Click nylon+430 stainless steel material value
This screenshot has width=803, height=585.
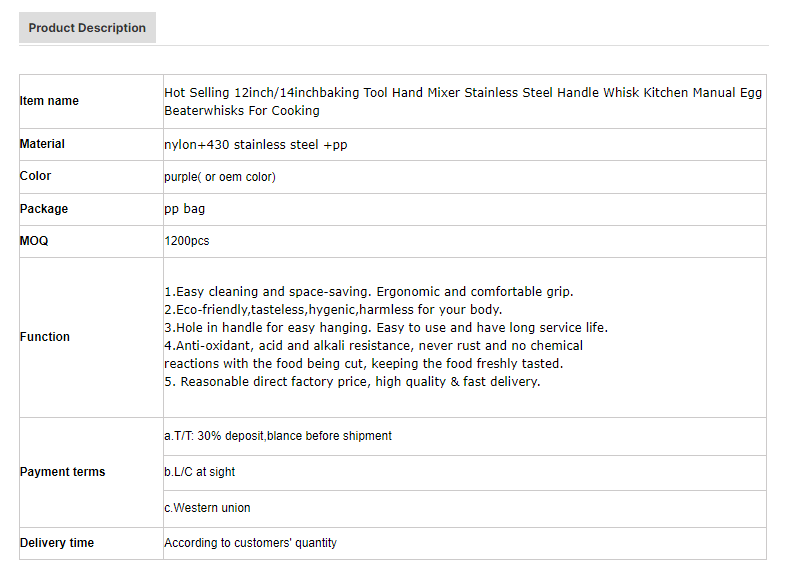tap(256, 145)
